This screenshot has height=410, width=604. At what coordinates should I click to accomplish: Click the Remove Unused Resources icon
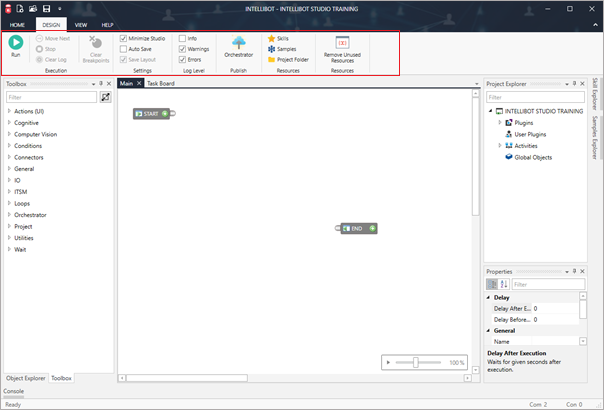[342, 43]
